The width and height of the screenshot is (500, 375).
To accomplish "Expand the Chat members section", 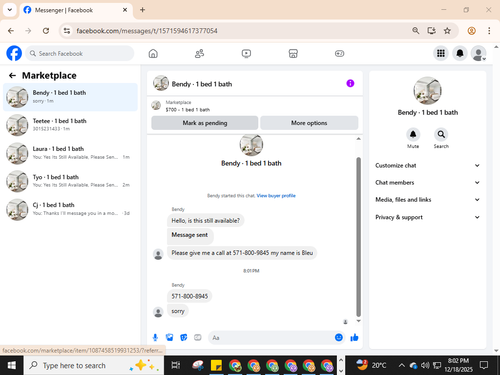I will [x=427, y=182].
